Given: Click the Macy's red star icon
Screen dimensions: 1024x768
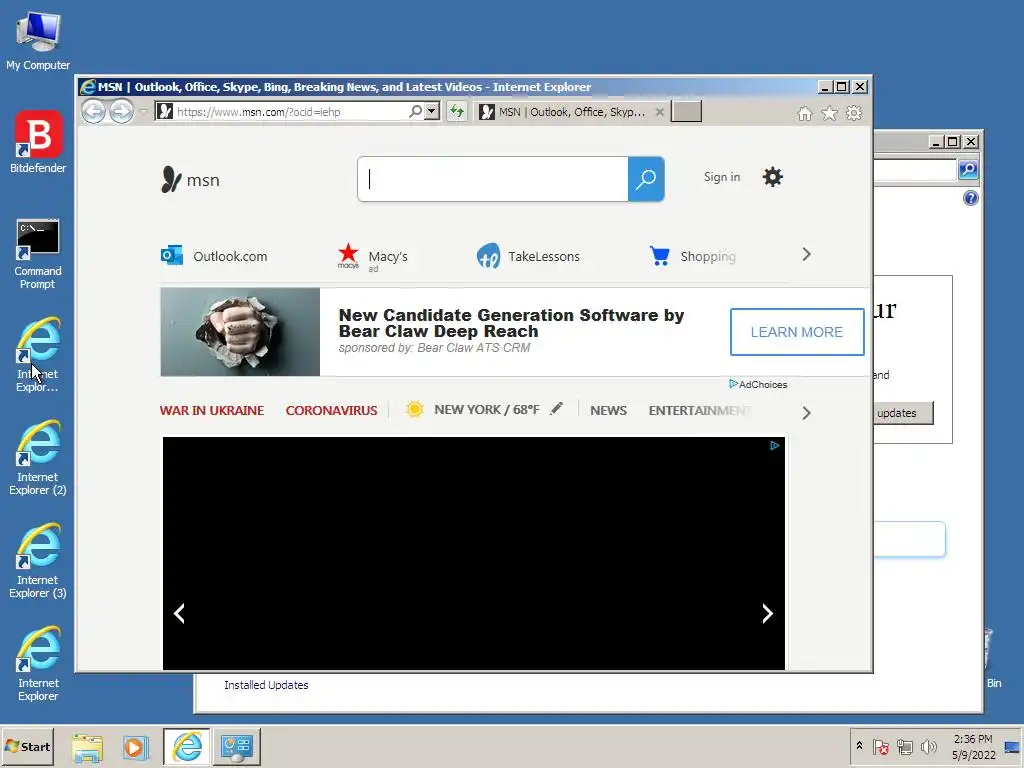Looking at the screenshot, I should (x=348, y=255).
